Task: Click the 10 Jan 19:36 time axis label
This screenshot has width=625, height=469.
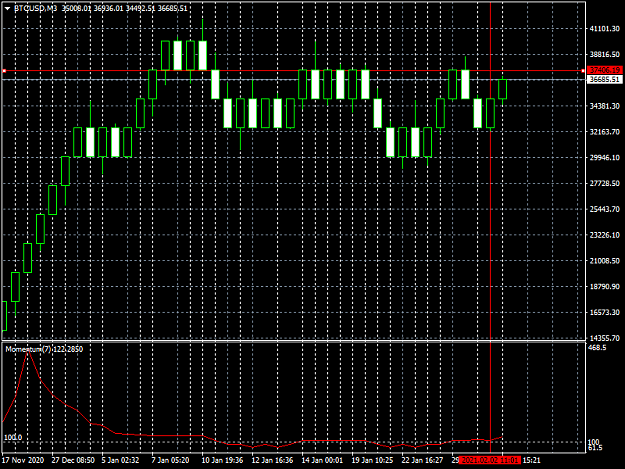Action: click(222, 460)
